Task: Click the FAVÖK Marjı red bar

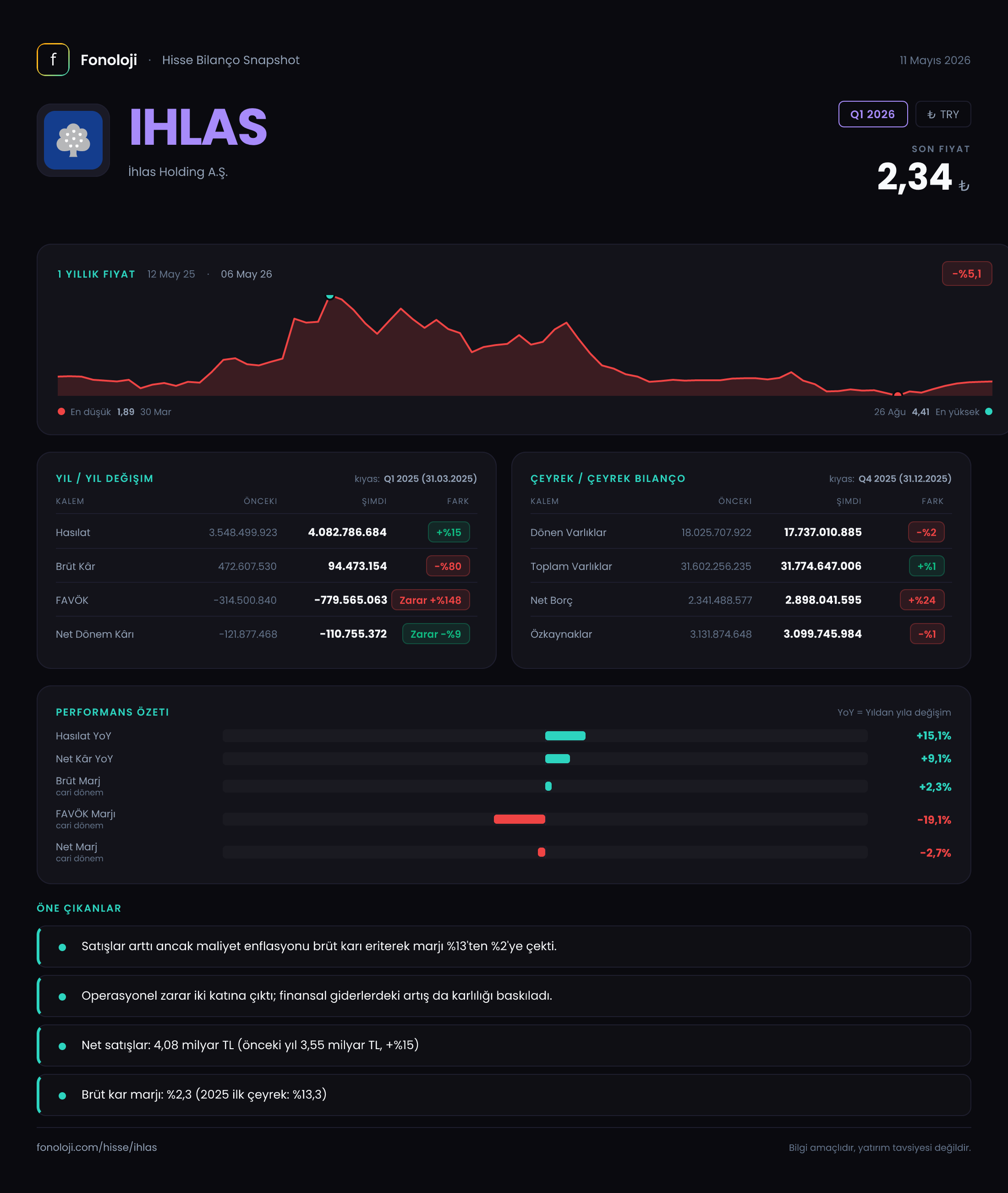Action: pyautogui.click(x=520, y=819)
